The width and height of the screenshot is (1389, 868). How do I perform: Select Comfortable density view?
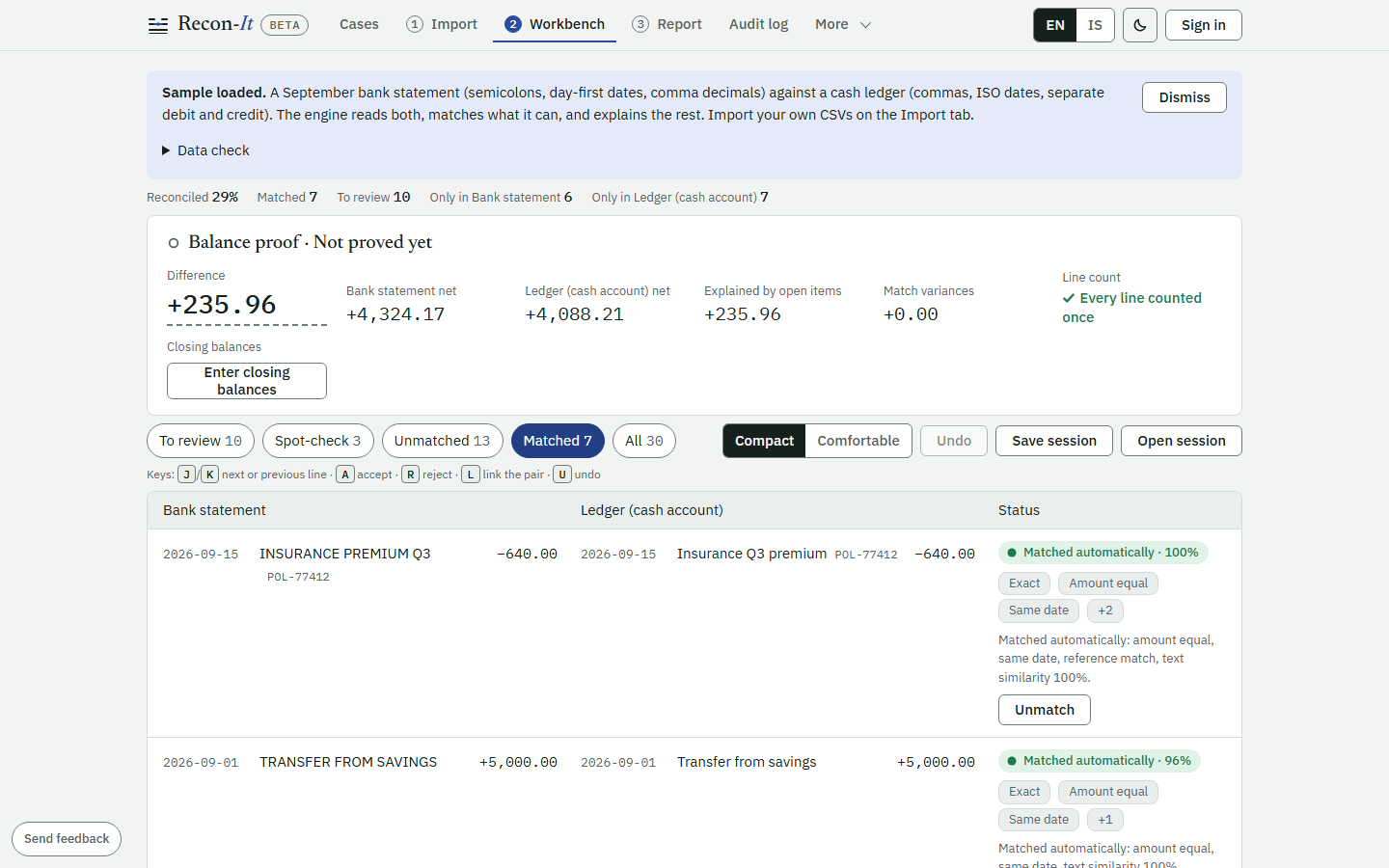coord(858,441)
